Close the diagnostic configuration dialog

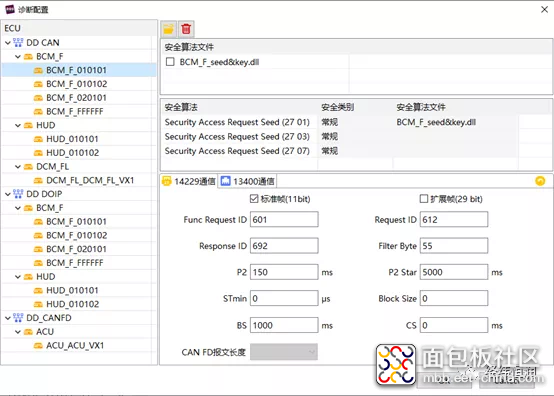pyautogui.click(x=544, y=9)
